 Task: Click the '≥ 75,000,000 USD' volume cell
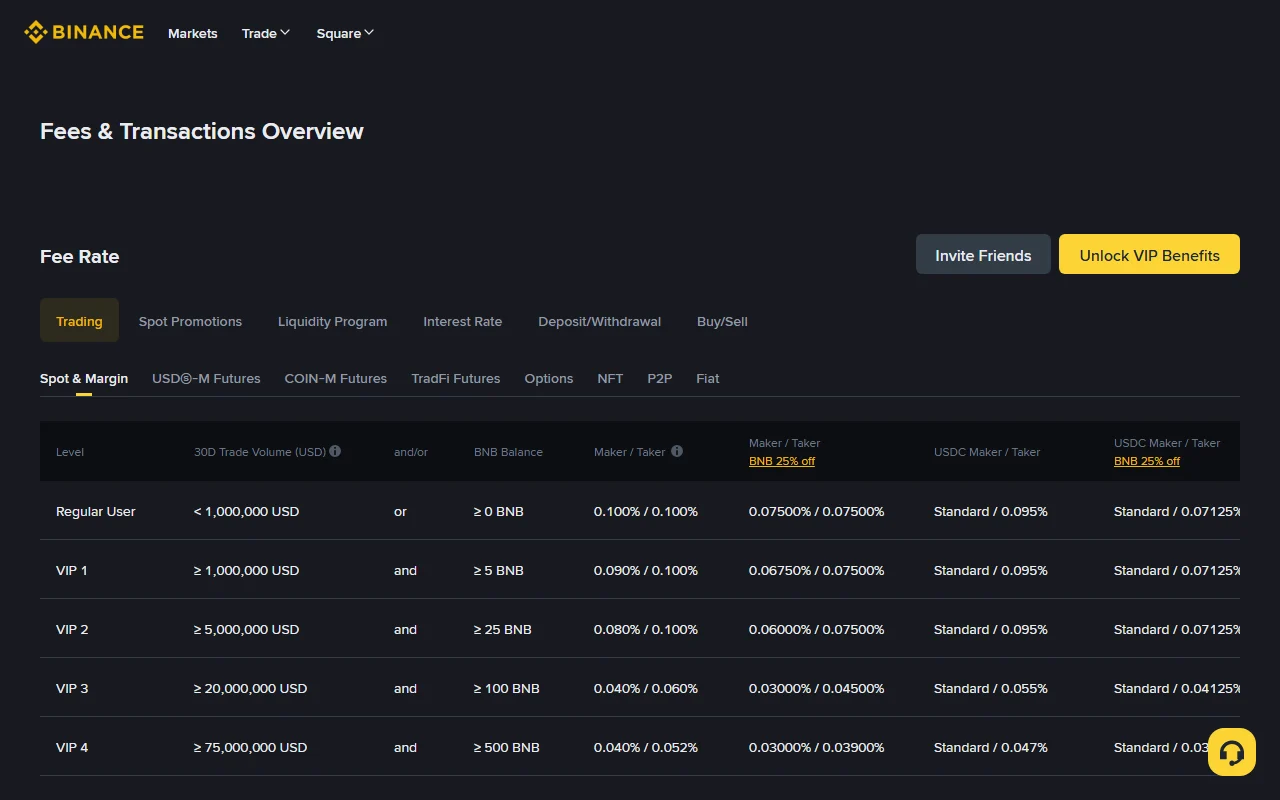point(250,747)
